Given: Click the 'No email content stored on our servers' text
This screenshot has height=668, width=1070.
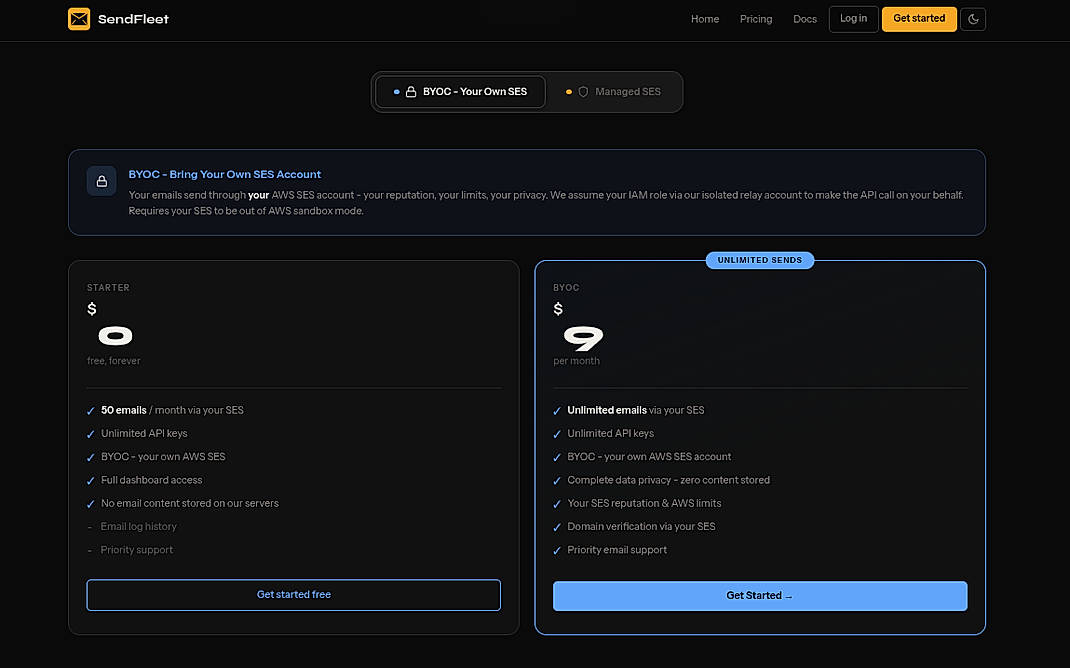Looking at the screenshot, I should tap(190, 503).
